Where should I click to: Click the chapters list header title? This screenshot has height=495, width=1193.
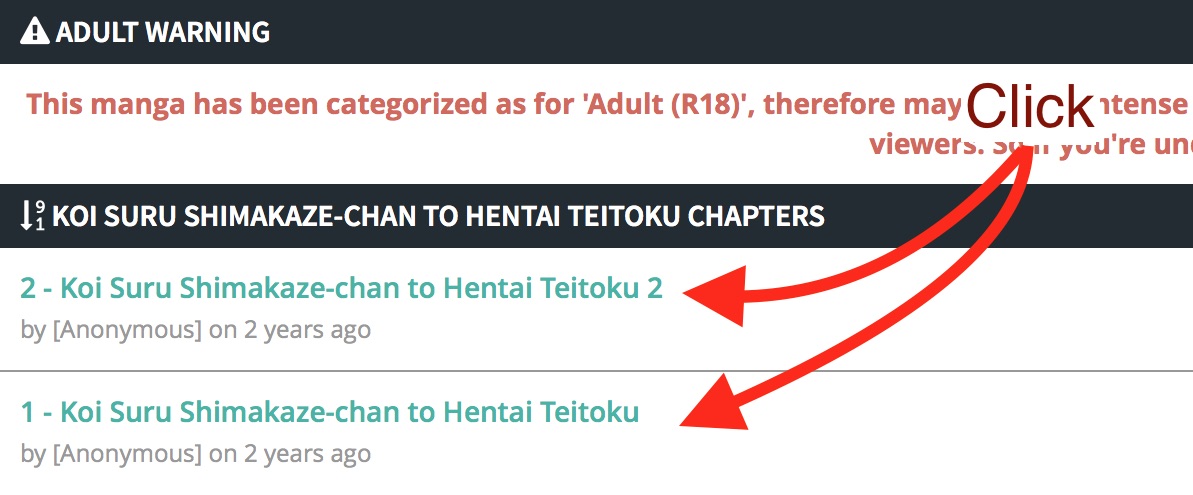click(438, 216)
